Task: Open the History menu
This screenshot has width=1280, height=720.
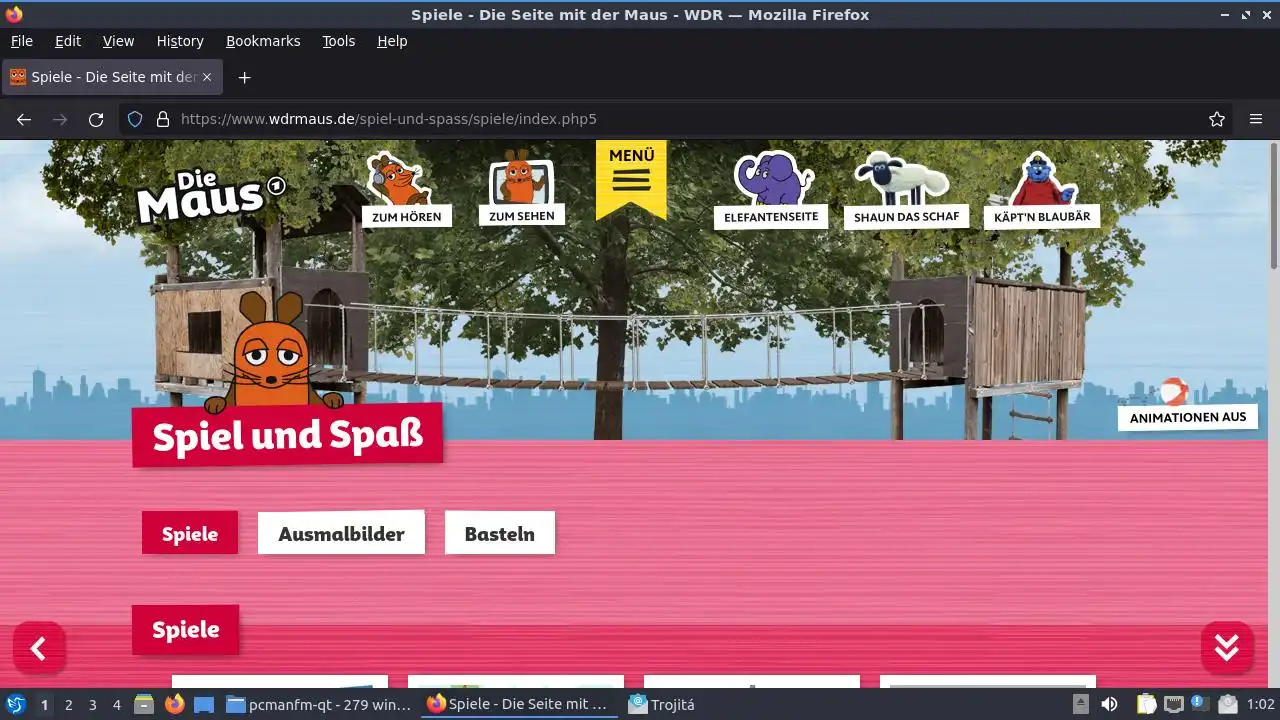Action: (x=180, y=41)
